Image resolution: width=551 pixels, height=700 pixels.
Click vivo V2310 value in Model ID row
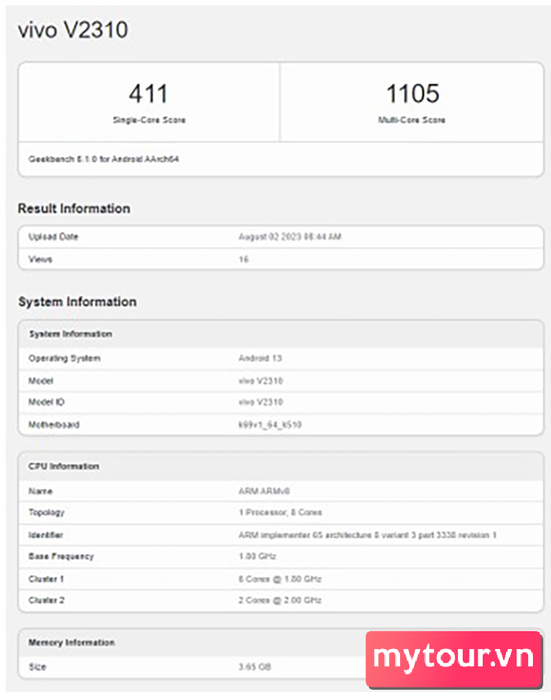pyautogui.click(x=260, y=402)
